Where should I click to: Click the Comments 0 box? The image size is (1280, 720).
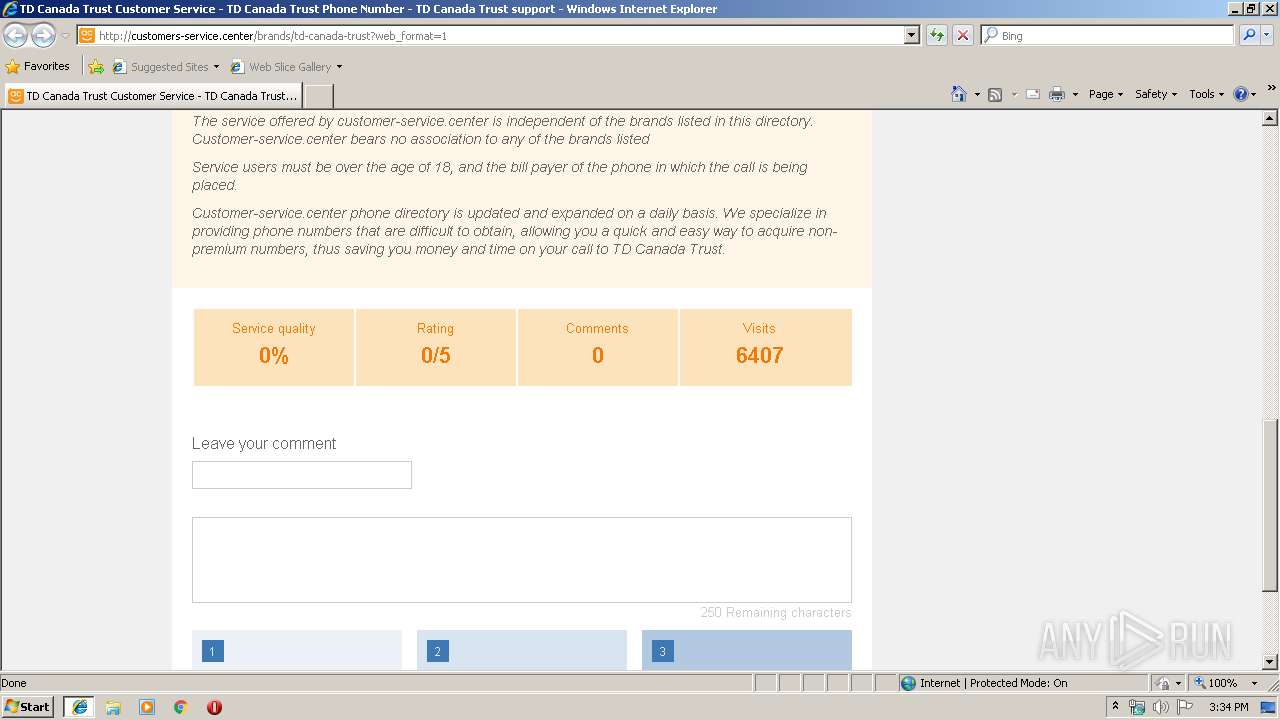pos(598,347)
